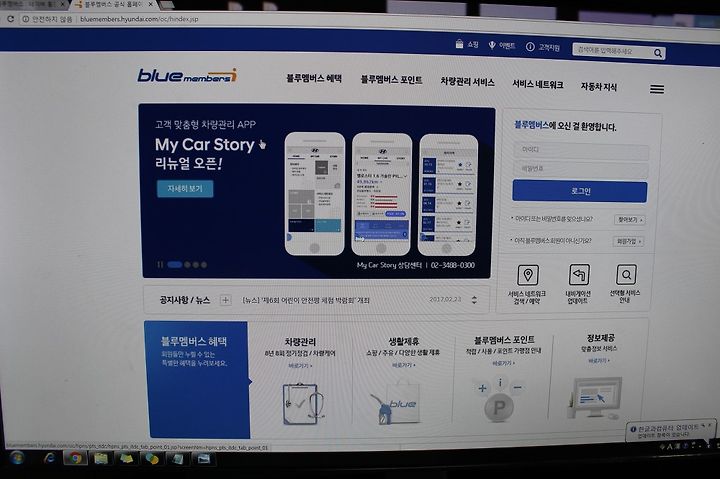The image size is (720, 479).
Task: Open 내비게이션 업데이트 icon
Action: pyautogui.click(x=579, y=275)
